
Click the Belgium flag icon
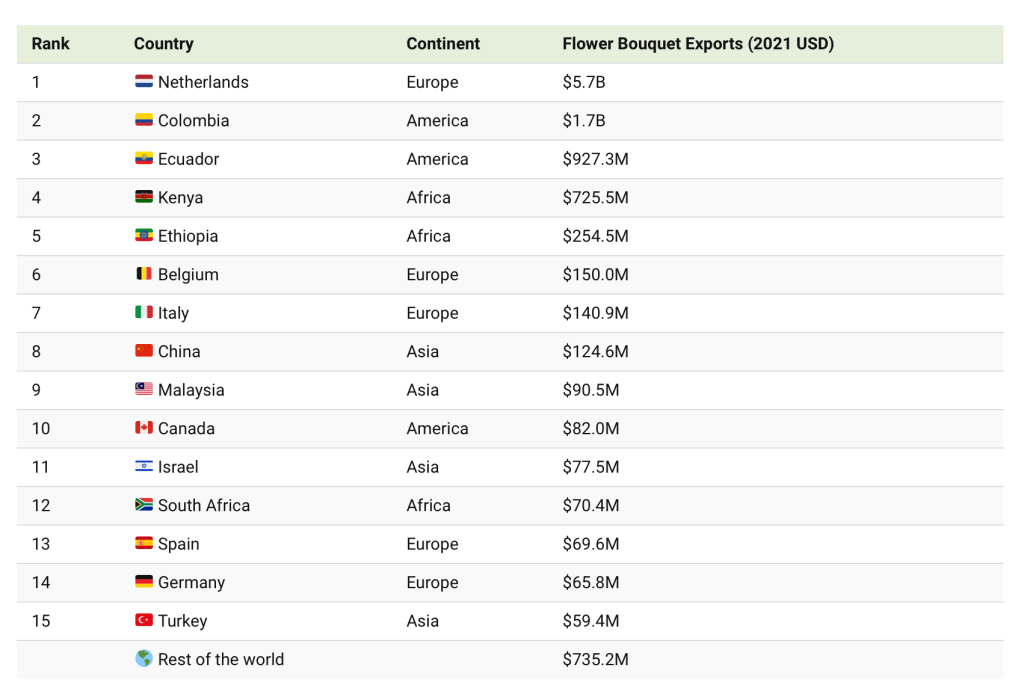144,274
